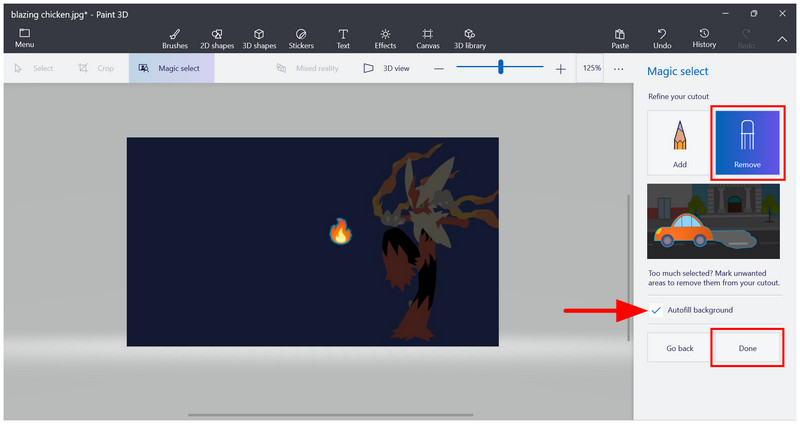Image resolution: width=800 pixels, height=424 pixels.
Task: Zoom in with the plus button
Action: pyautogui.click(x=560, y=68)
